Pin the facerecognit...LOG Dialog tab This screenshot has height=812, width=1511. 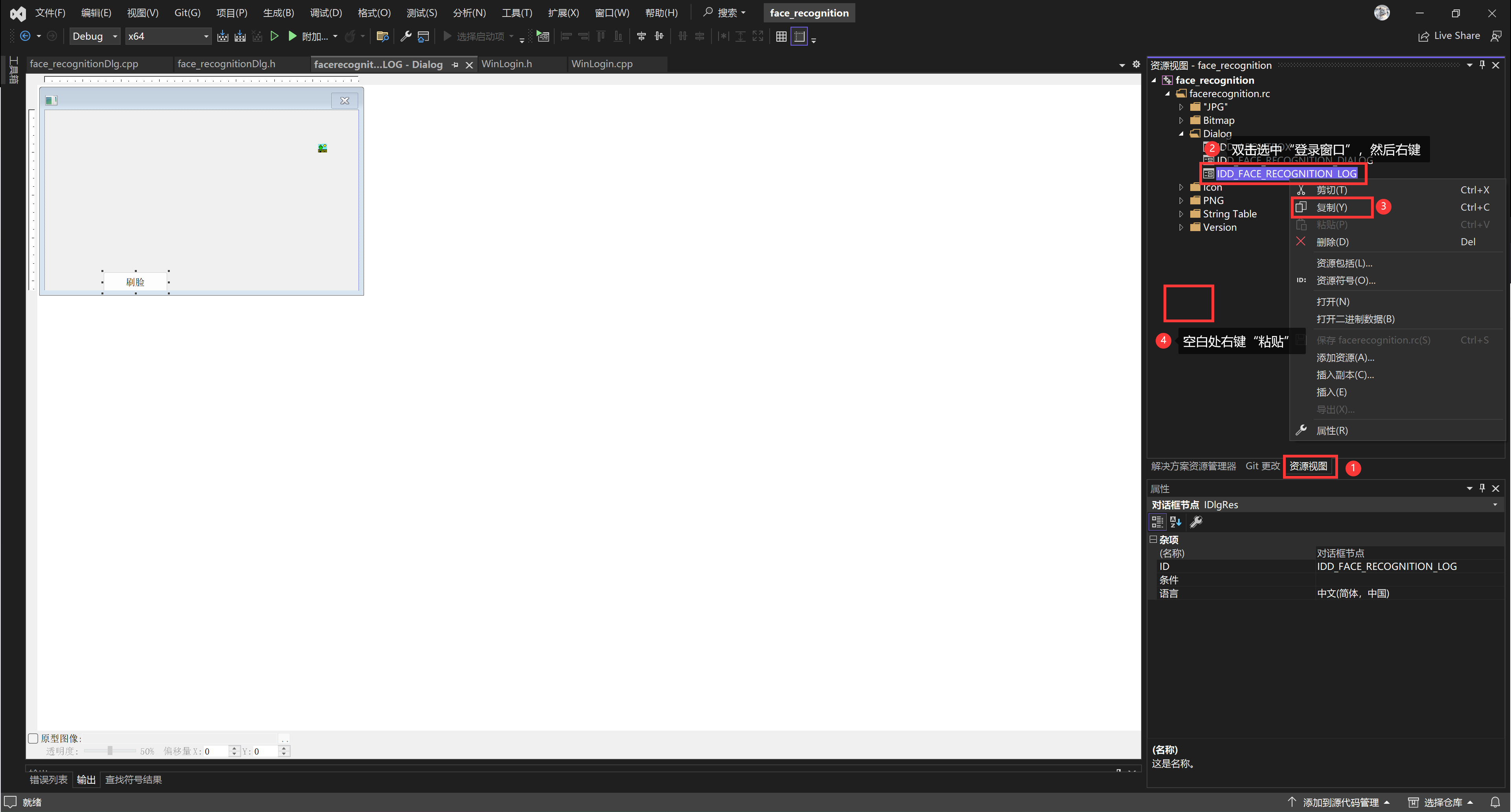pos(455,64)
